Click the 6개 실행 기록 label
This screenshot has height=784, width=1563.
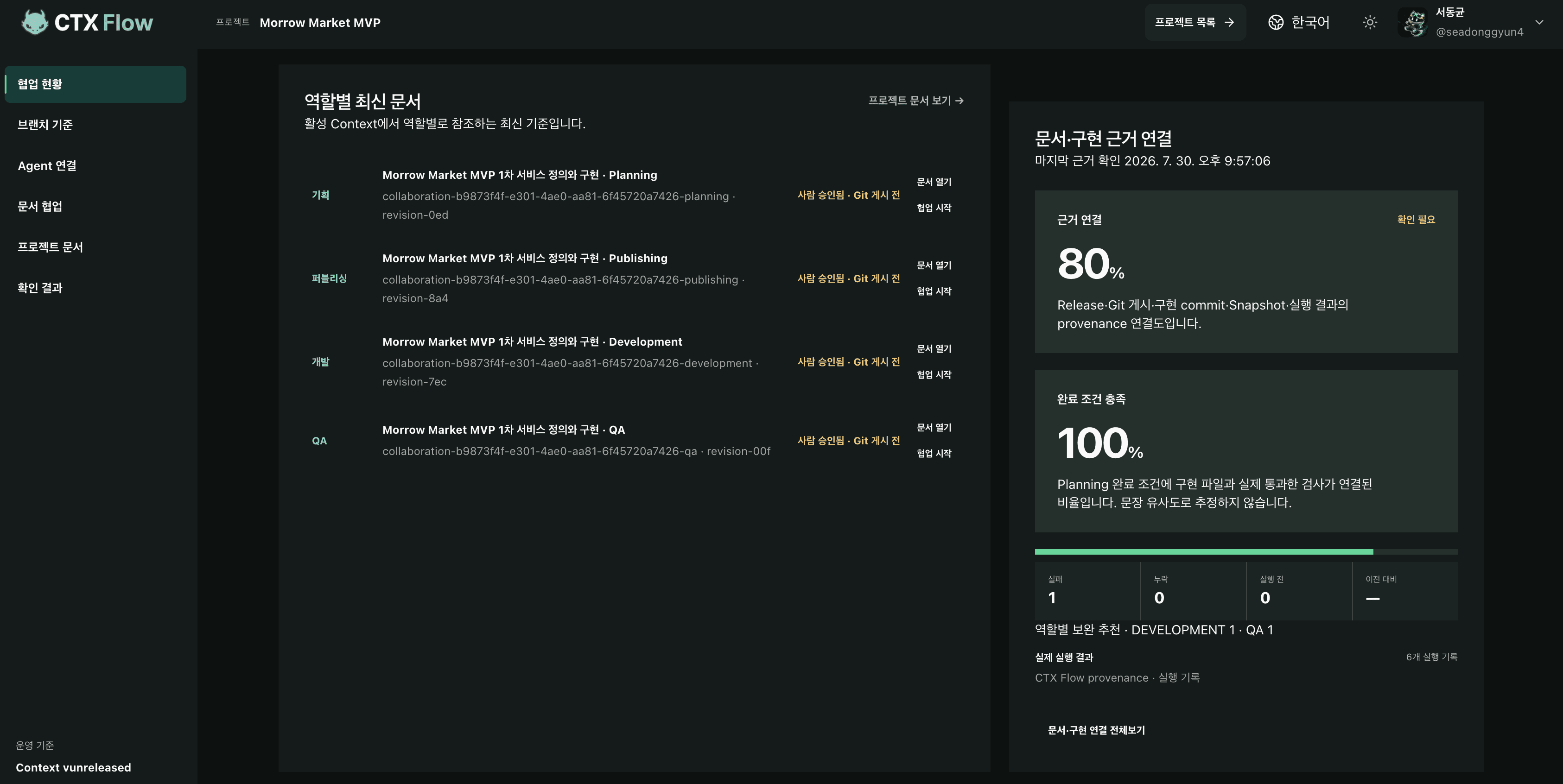(1431, 658)
